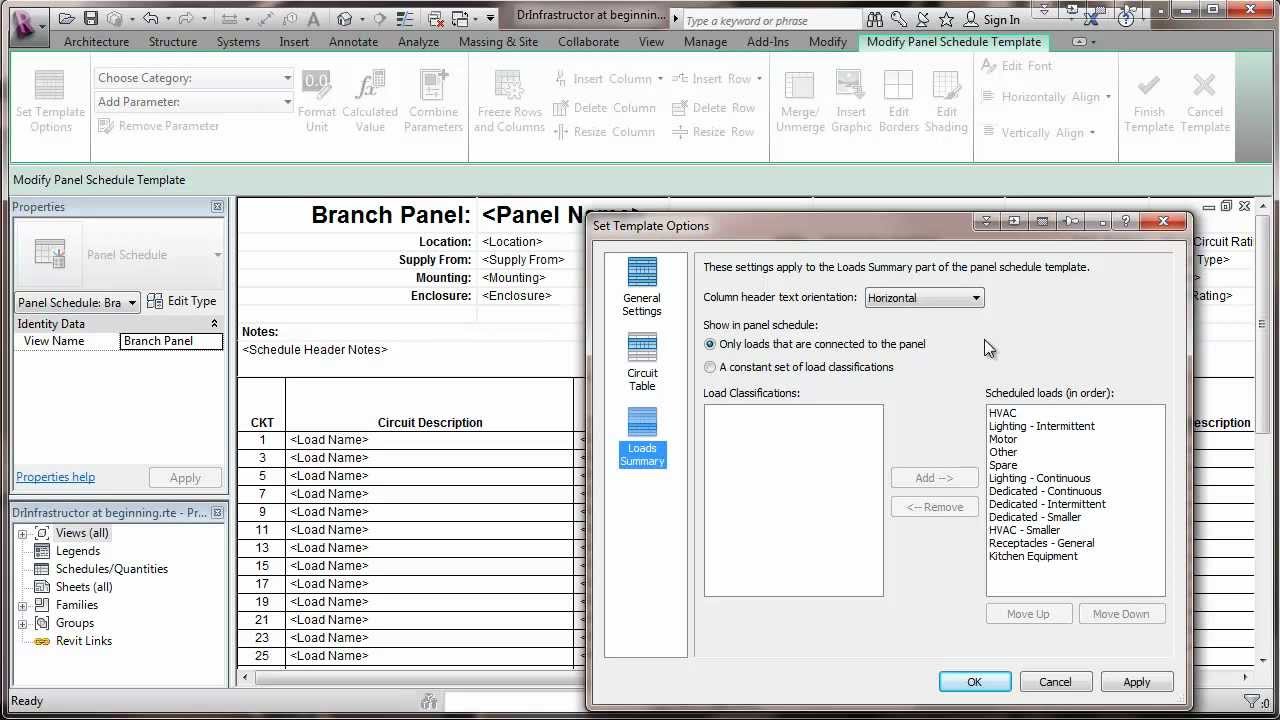Click Sign In

(1001, 19)
